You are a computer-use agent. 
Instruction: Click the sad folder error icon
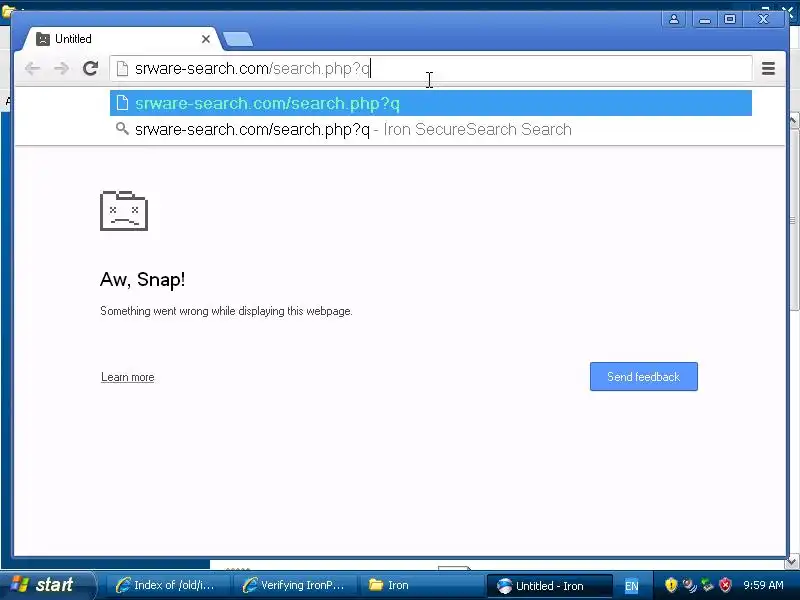tap(124, 211)
